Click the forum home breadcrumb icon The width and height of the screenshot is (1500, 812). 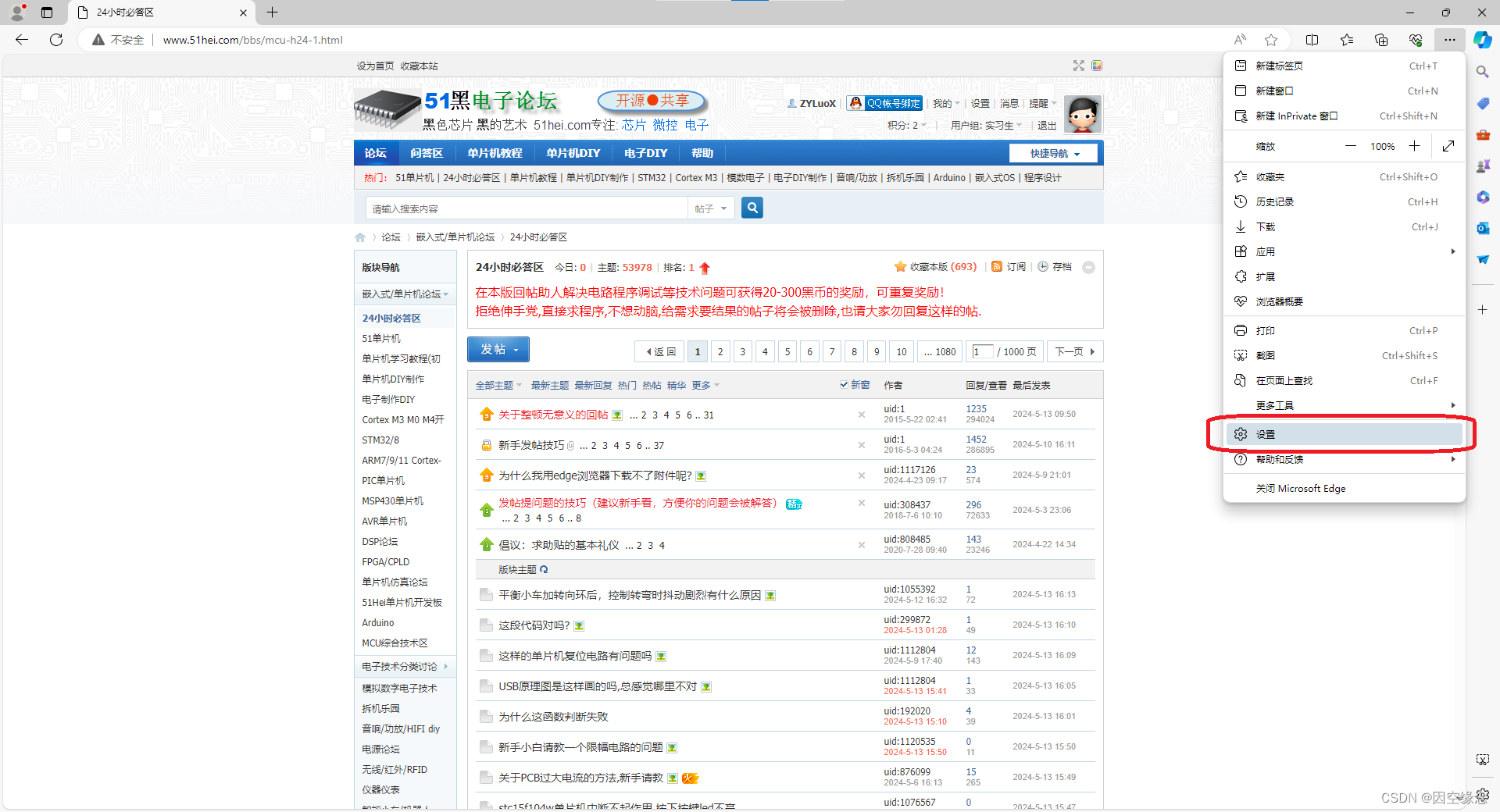[360, 237]
